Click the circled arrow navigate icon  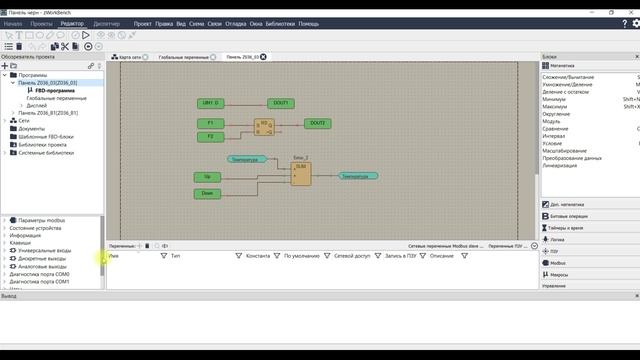(x=88, y=47)
